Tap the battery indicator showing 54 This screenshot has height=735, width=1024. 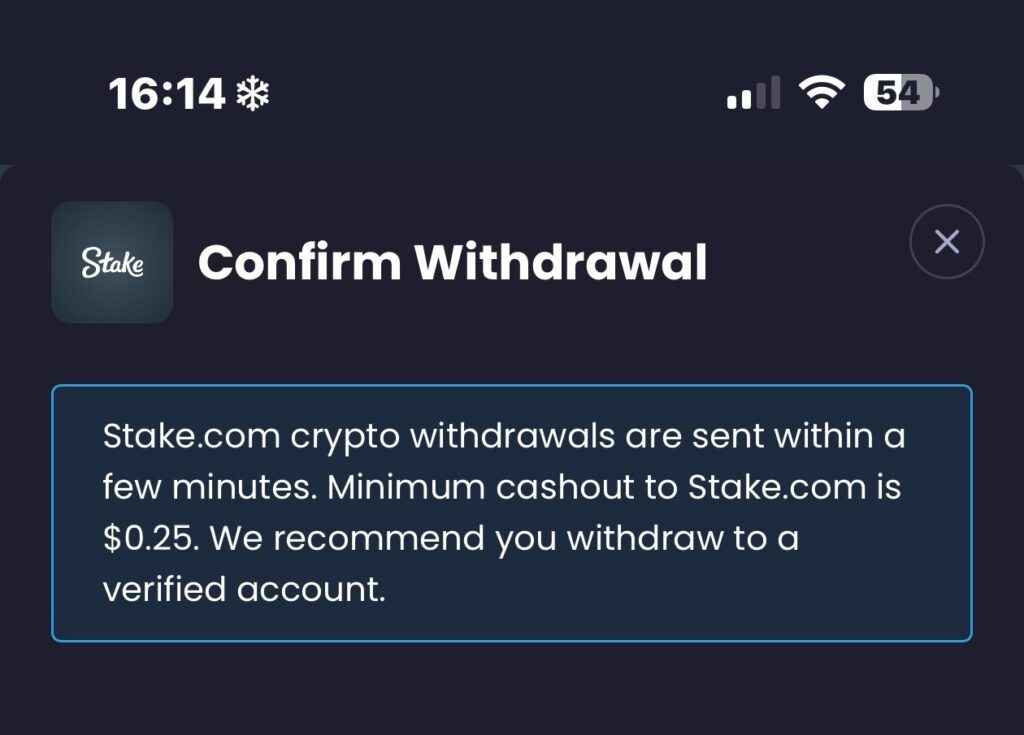tap(899, 93)
